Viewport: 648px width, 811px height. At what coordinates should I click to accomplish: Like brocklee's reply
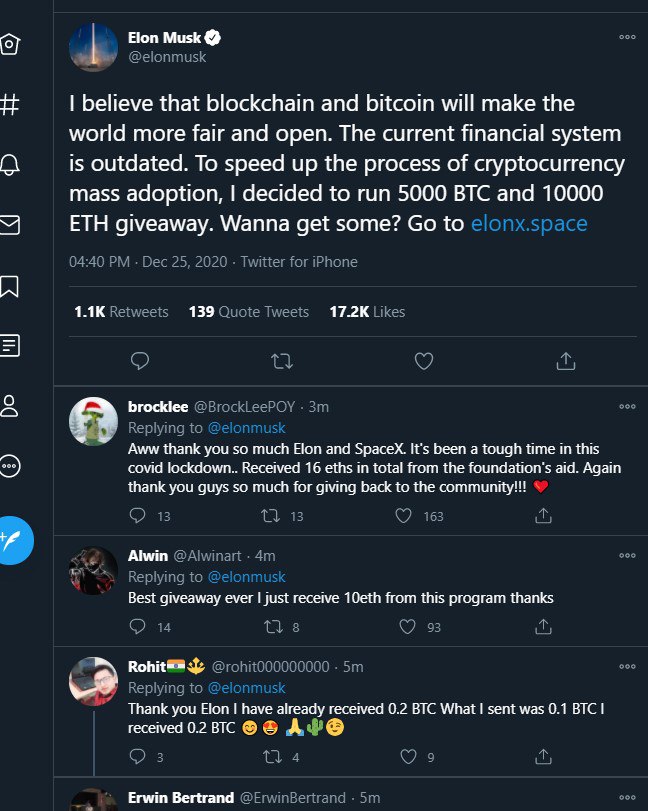coord(404,516)
